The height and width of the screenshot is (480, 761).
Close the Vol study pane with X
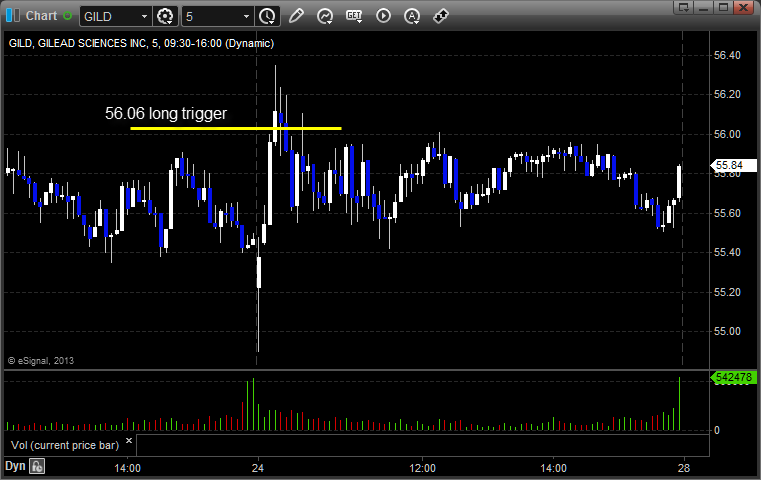[x=129, y=441]
